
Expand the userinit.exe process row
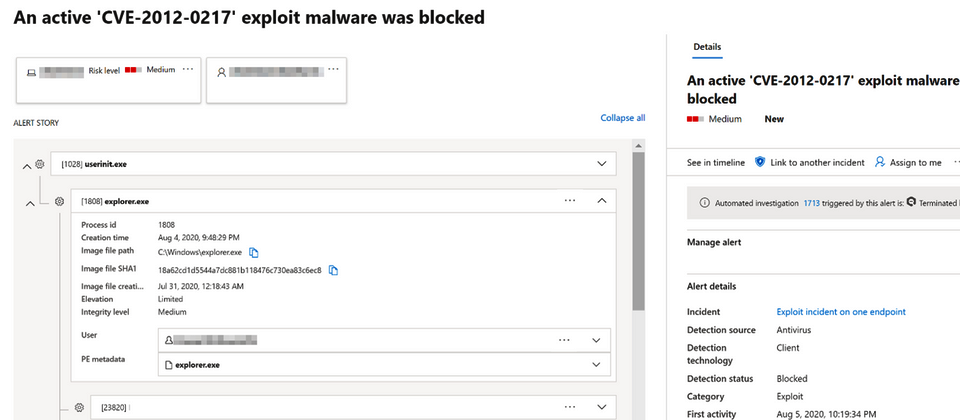601,163
